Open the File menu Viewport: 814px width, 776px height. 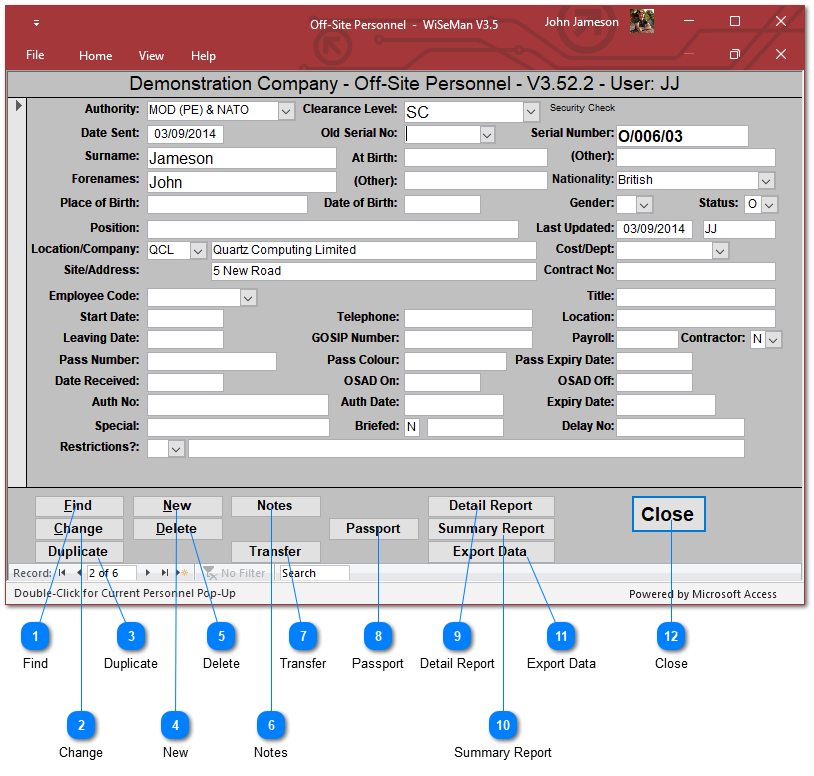click(35, 55)
